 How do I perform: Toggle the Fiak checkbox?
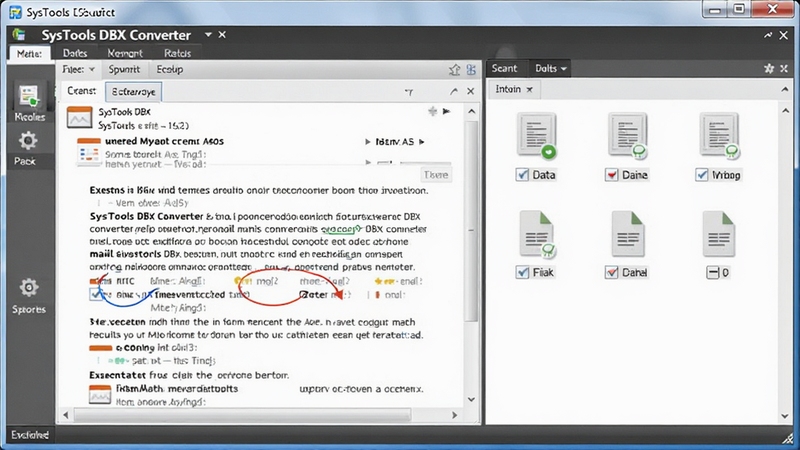522,272
